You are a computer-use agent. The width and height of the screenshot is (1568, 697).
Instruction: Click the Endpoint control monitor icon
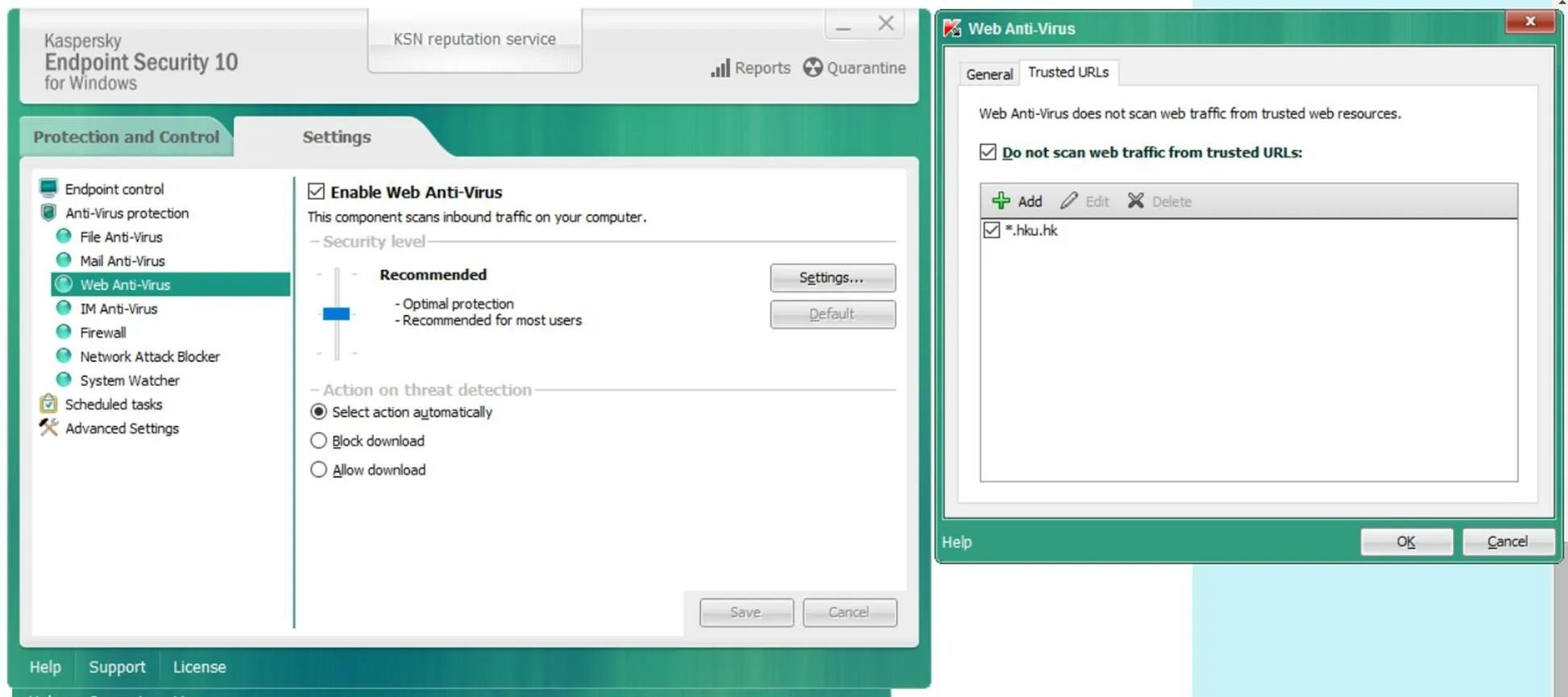[x=48, y=189]
